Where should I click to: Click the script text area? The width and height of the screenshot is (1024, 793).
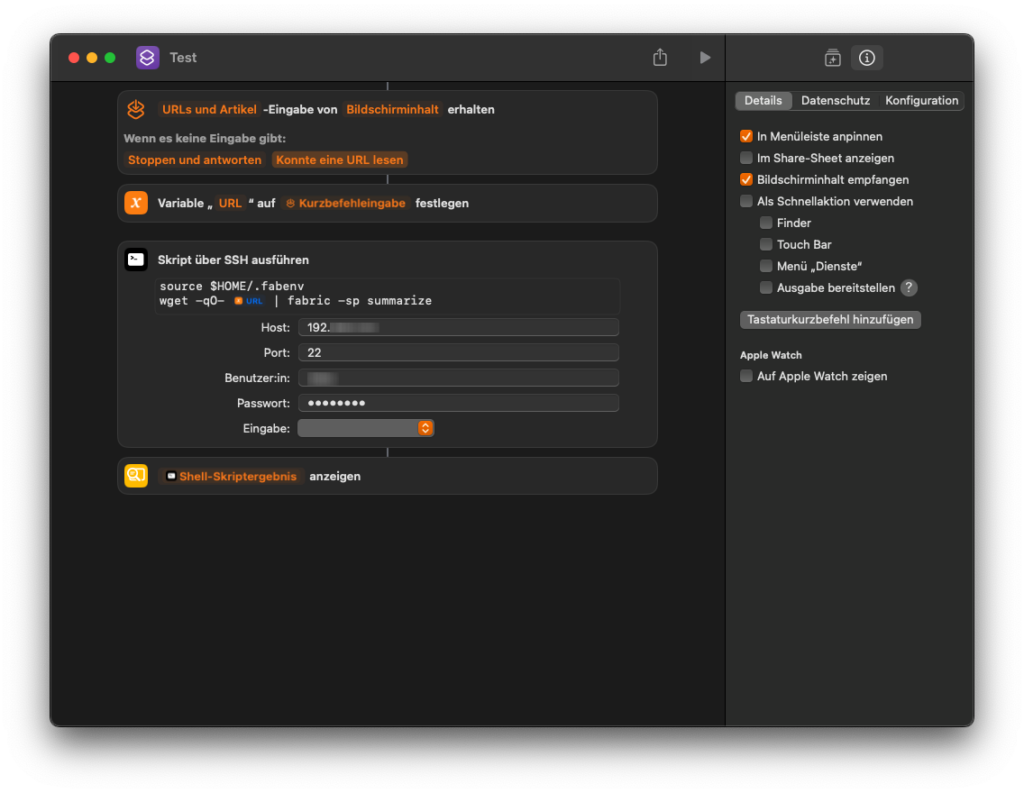pos(387,294)
